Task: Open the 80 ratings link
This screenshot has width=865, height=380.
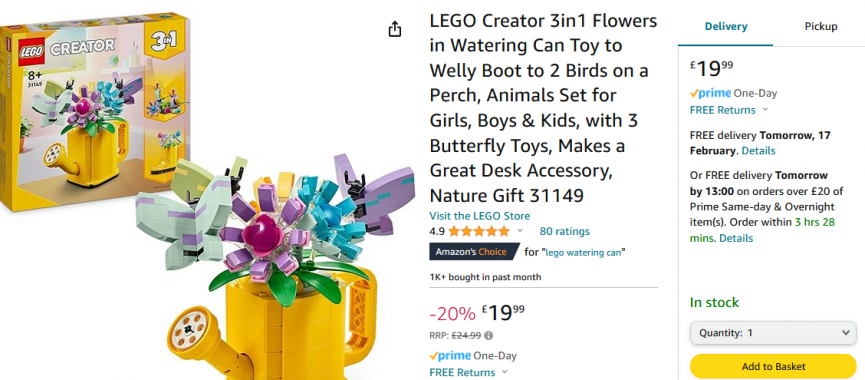Action: [x=564, y=231]
